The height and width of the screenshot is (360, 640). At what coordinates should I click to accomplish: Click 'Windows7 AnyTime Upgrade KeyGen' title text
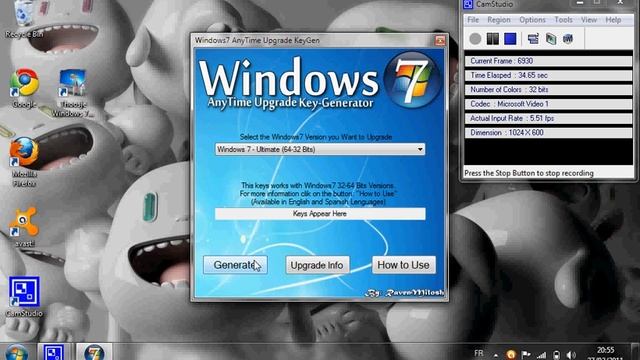[x=257, y=40]
